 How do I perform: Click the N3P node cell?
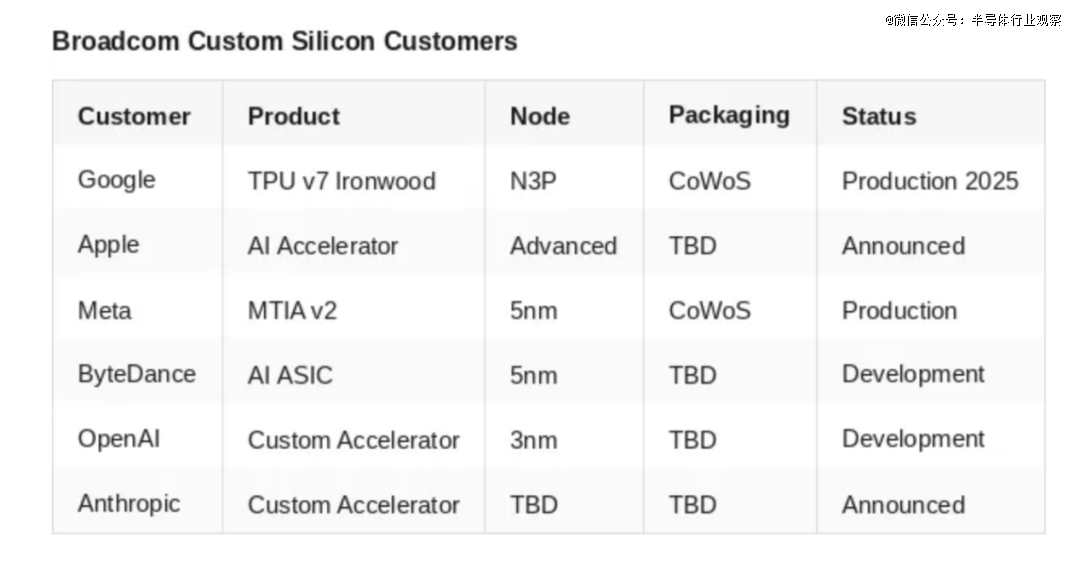pyautogui.click(x=533, y=181)
